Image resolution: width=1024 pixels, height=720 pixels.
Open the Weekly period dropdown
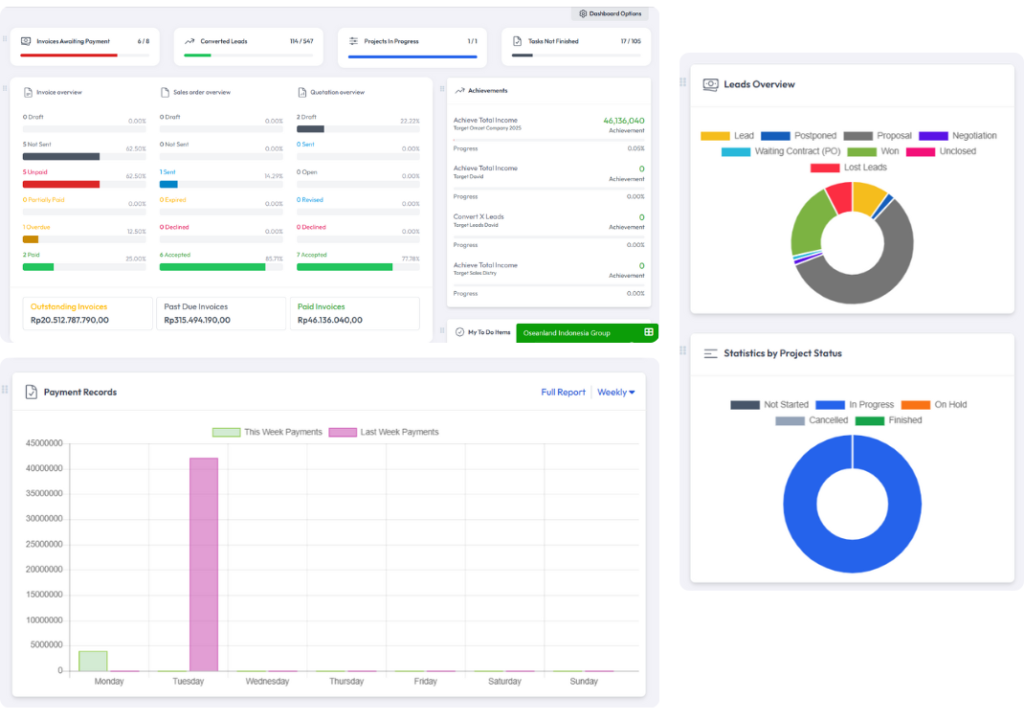616,392
